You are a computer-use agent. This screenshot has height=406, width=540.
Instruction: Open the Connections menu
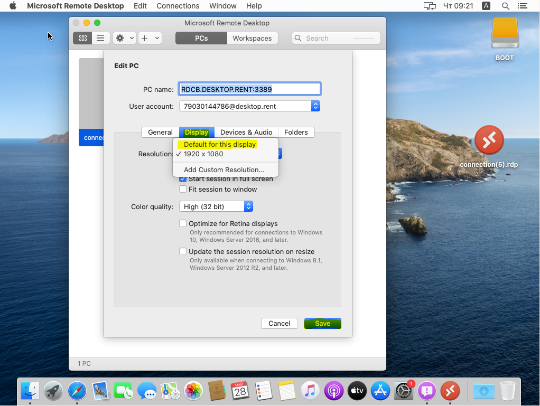178,6
